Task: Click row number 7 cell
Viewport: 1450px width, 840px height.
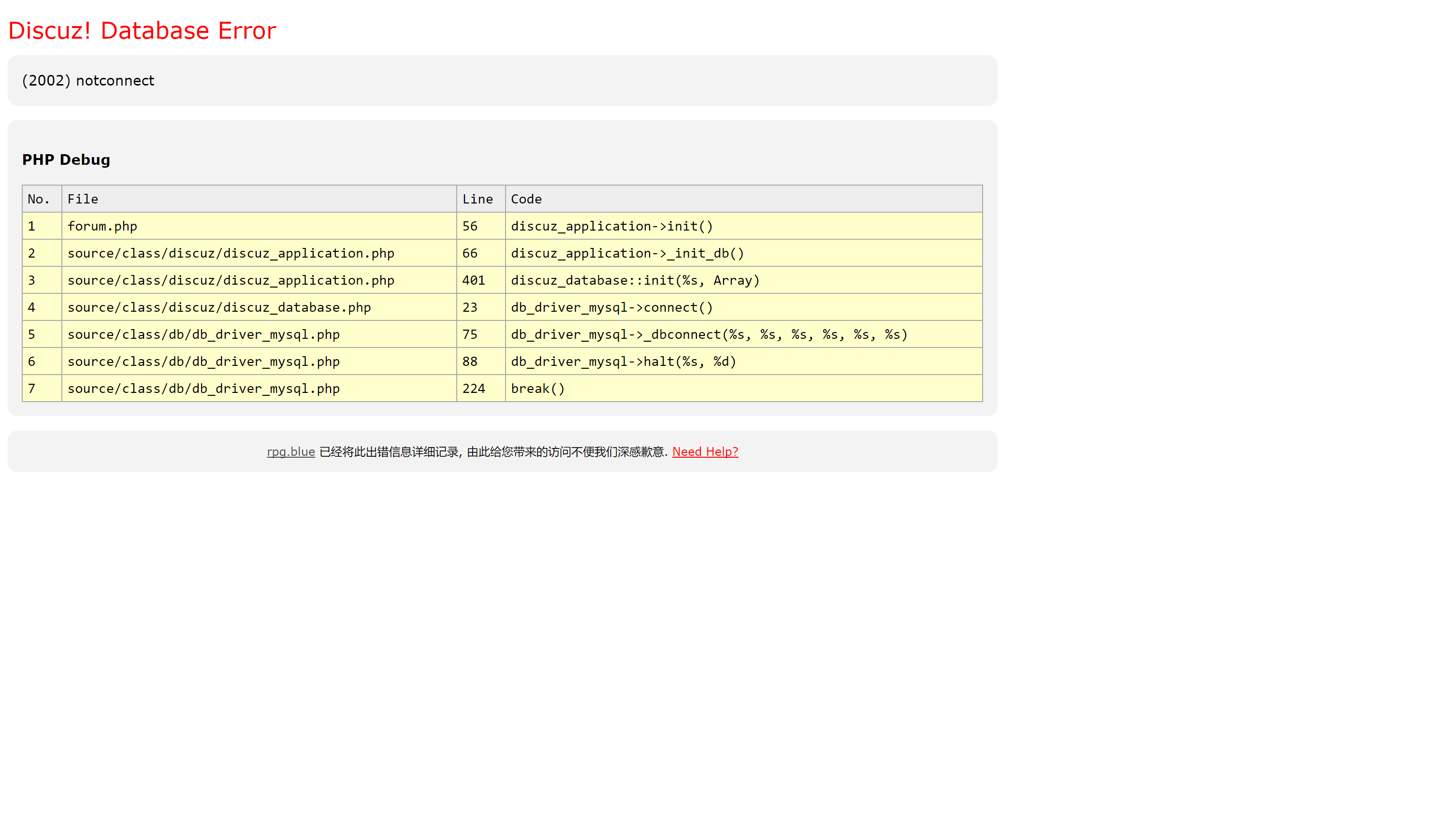Action: click(x=42, y=389)
